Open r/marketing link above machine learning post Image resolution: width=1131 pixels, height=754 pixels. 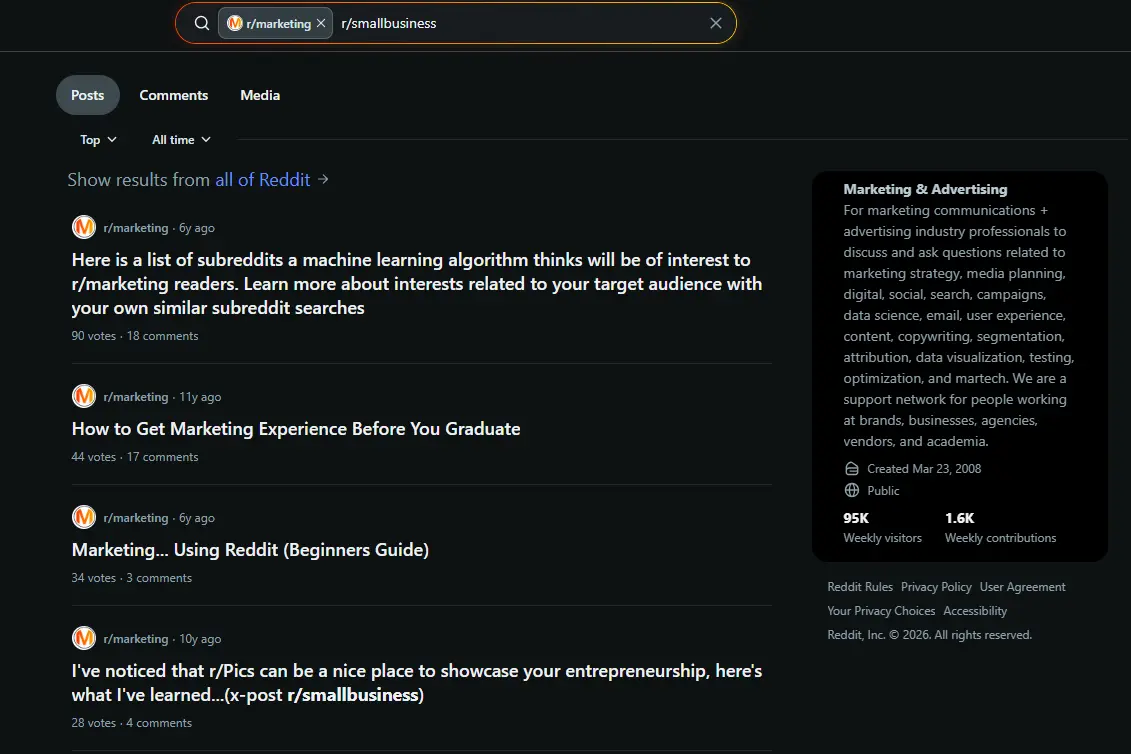point(136,228)
